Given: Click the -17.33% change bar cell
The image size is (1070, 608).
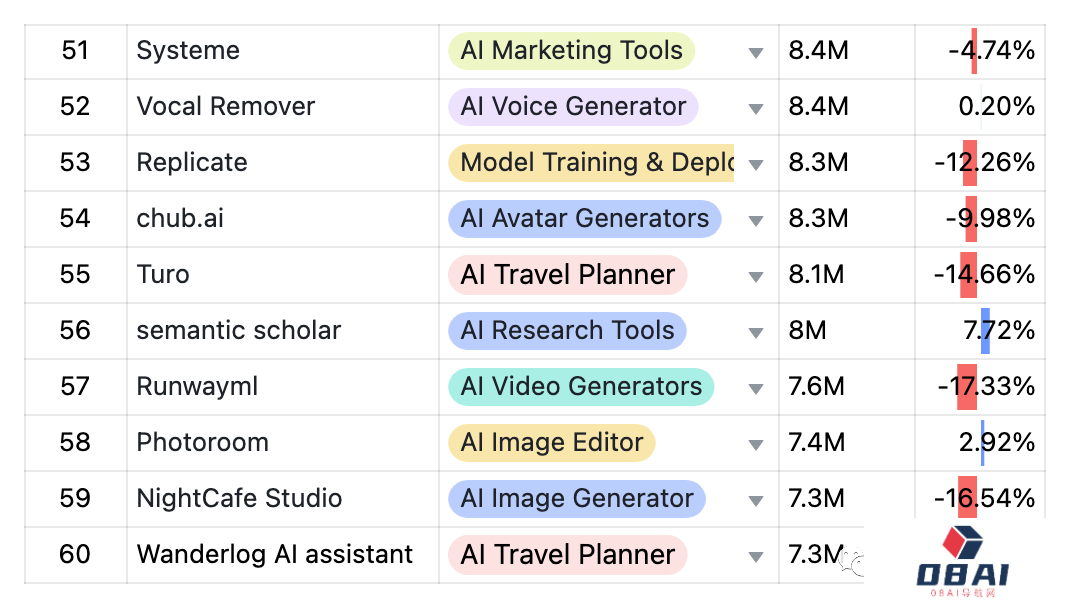Looking at the screenshot, I should tap(980, 387).
